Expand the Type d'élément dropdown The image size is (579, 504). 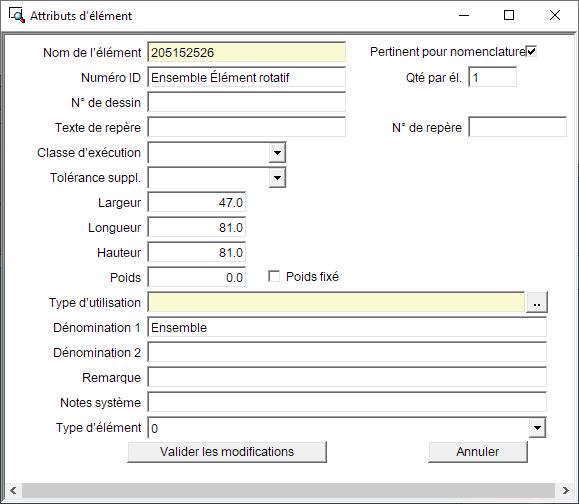(x=537, y=428)
